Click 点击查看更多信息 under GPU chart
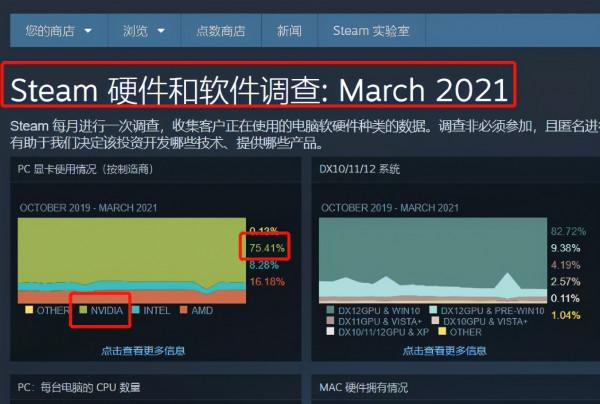The height and width of the screenshot is (404, 600). coord(143,350)
